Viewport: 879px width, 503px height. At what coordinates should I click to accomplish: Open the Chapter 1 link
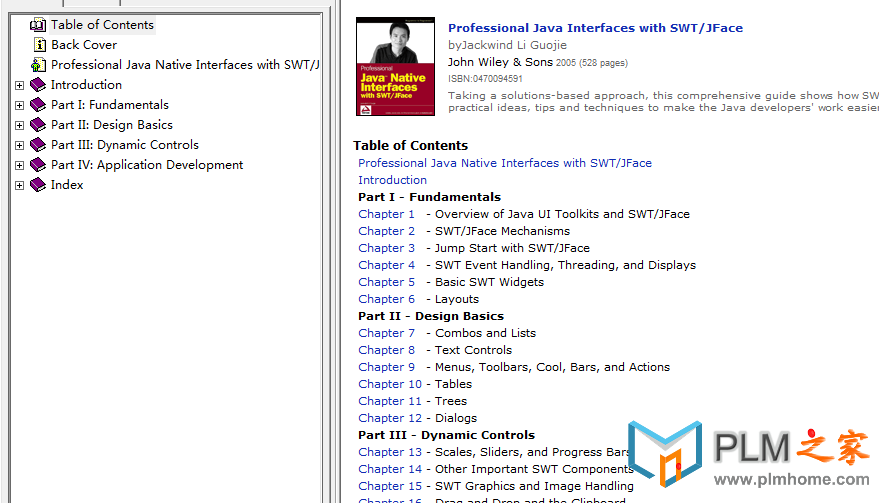click(x=386, y=214)
